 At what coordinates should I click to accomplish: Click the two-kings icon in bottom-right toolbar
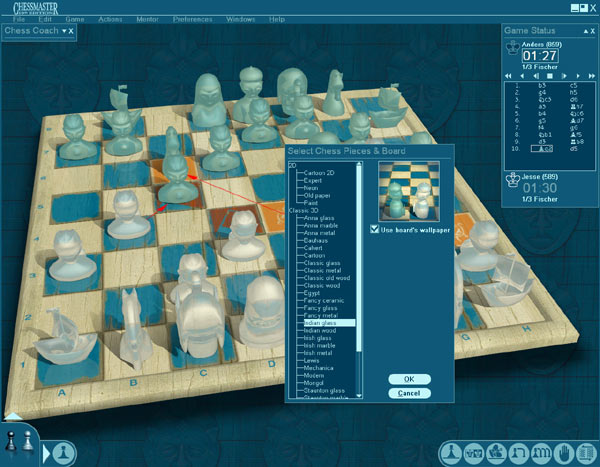[473, 454]
